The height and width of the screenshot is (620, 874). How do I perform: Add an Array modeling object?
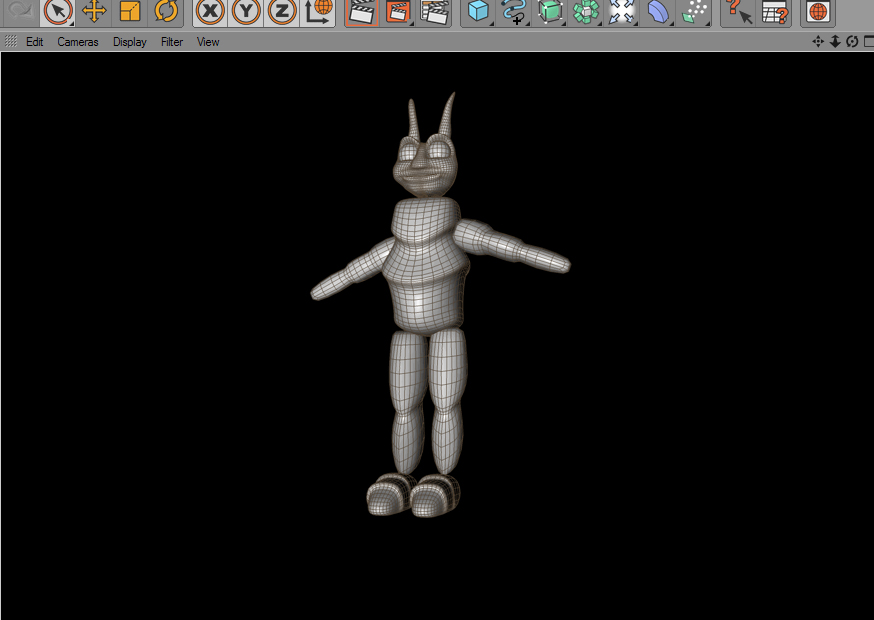(585, 11)
